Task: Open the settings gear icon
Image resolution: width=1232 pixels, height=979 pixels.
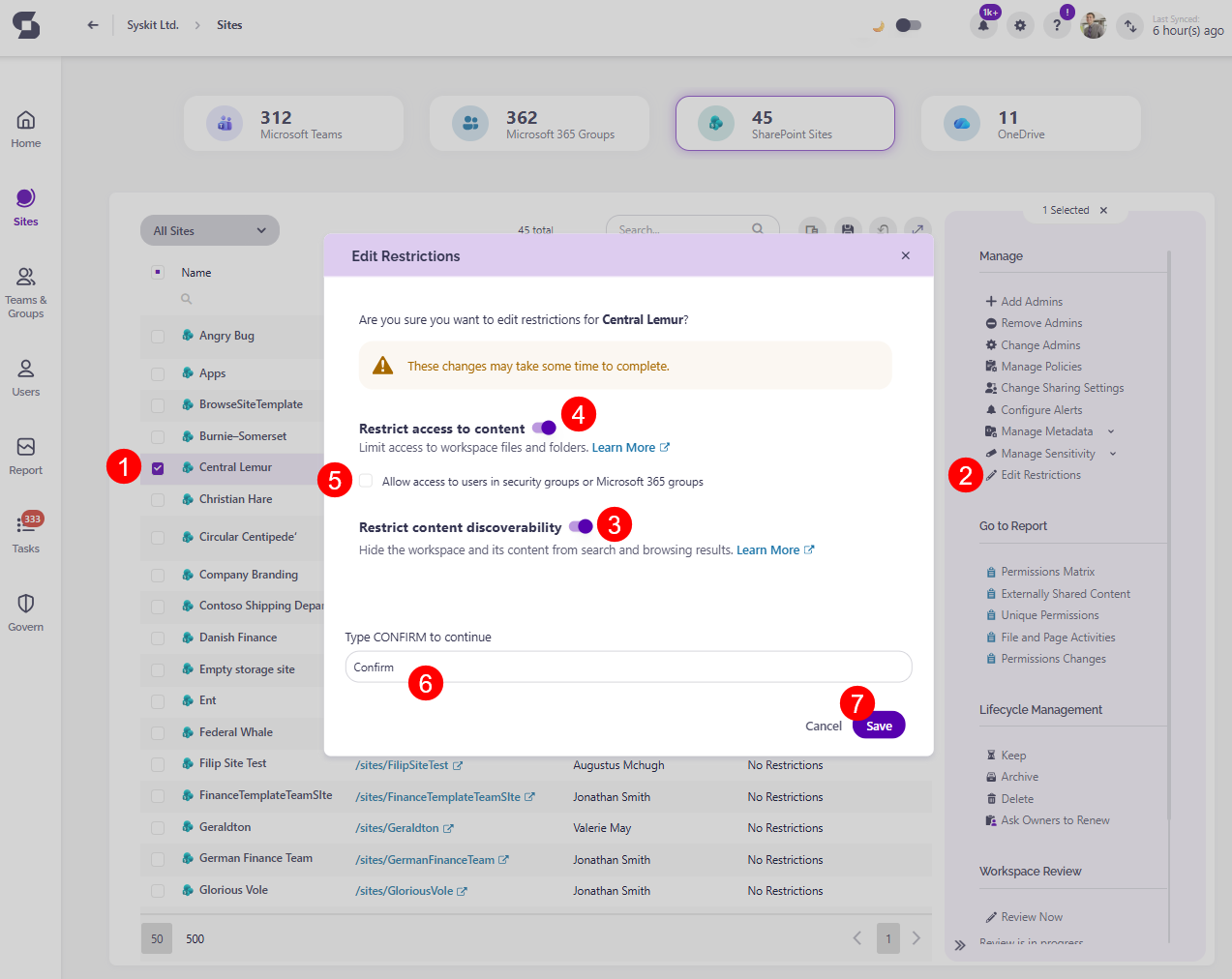Action: [x=1020, y=26]
